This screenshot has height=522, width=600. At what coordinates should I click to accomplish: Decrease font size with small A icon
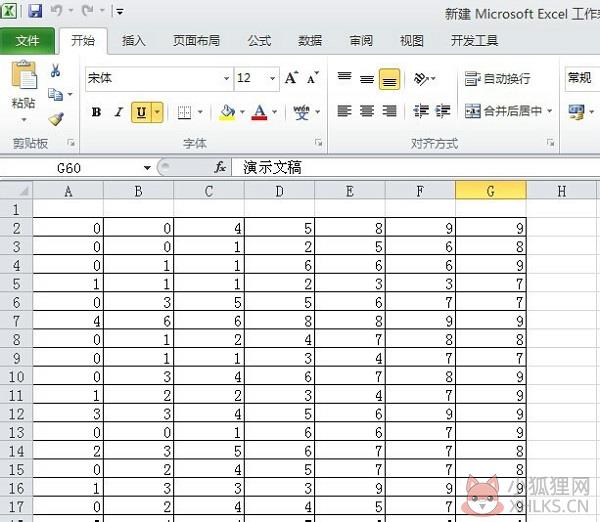[313, 78]
